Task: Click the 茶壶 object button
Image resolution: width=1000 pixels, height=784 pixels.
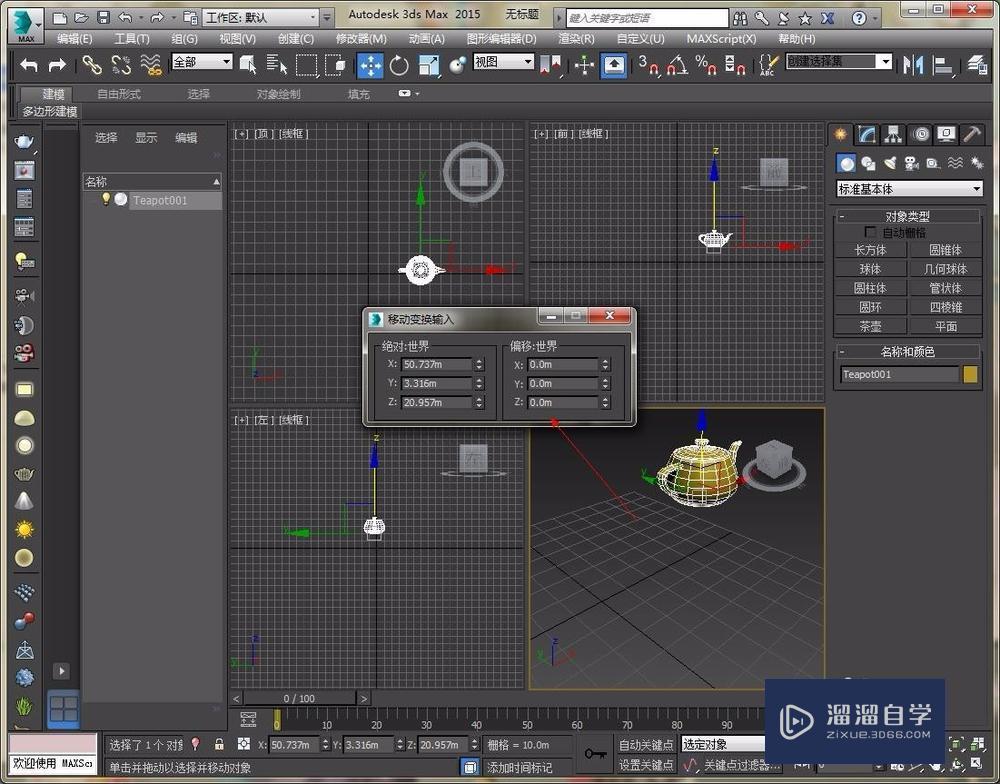Action: point(870,326)
